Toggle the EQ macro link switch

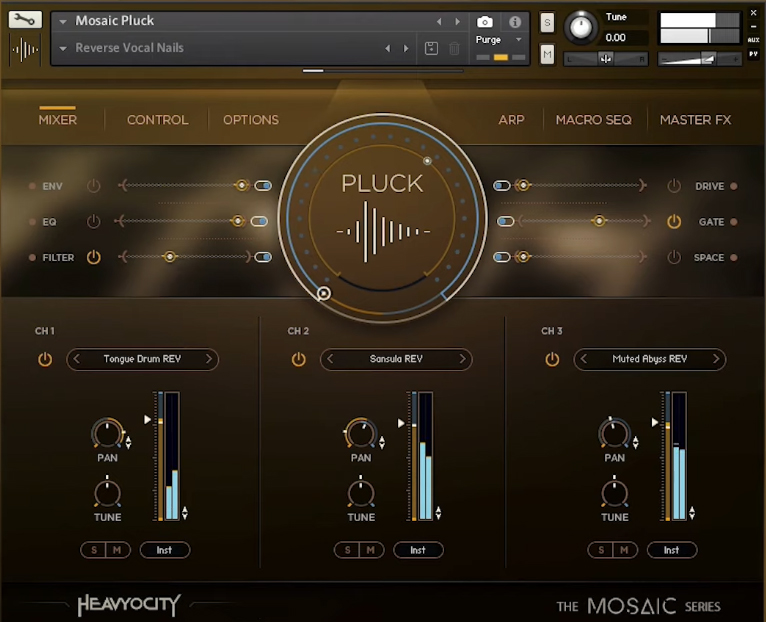259,221
